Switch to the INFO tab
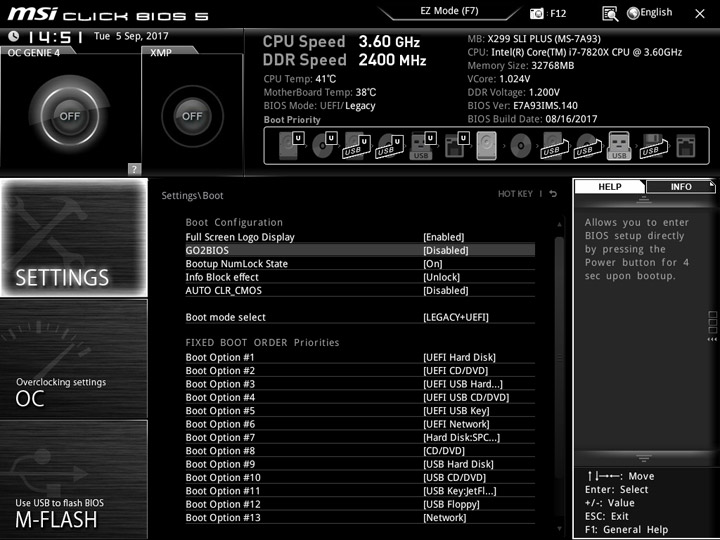720x540 pixels. [681, 186]
